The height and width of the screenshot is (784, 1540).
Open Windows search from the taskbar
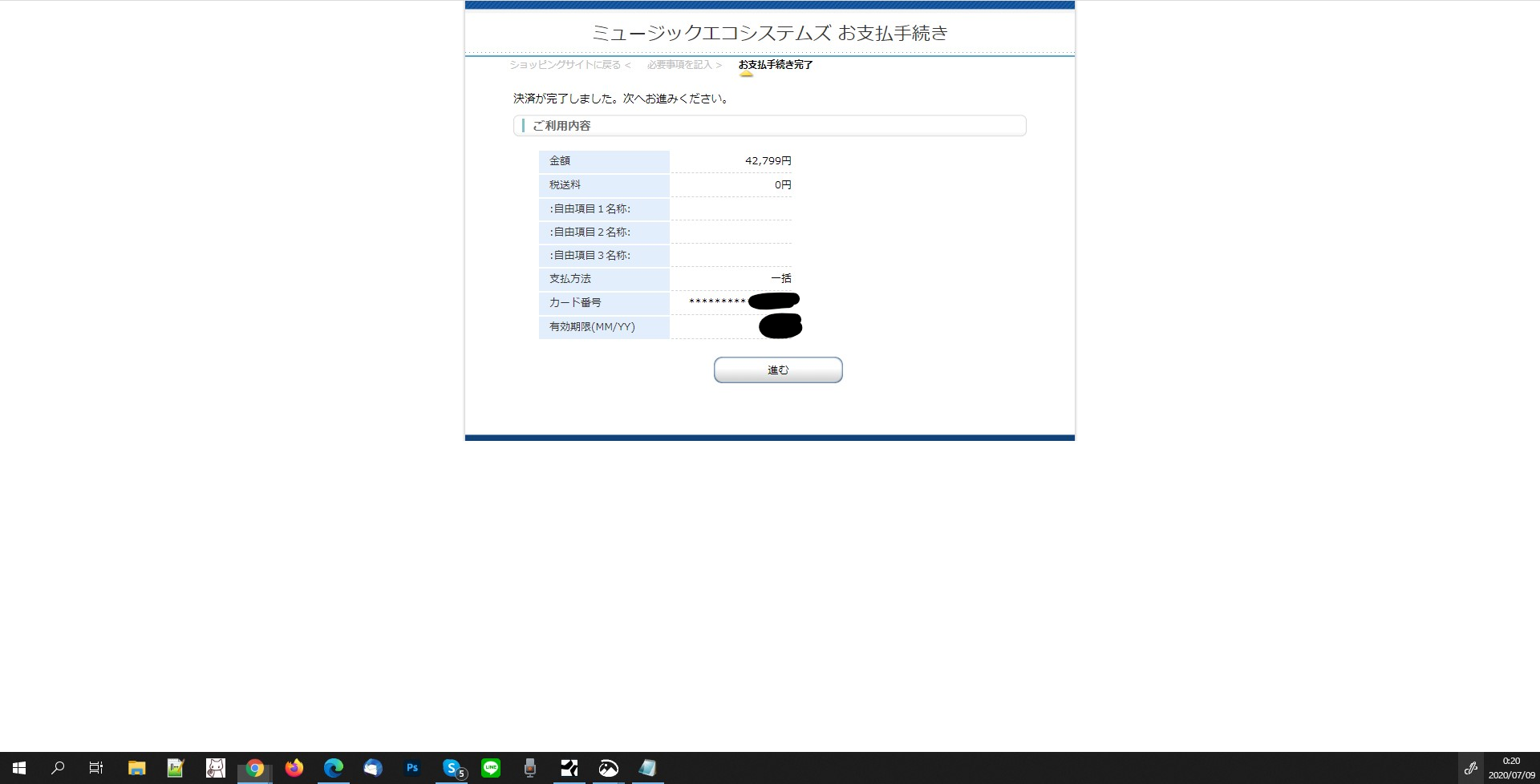58,768
